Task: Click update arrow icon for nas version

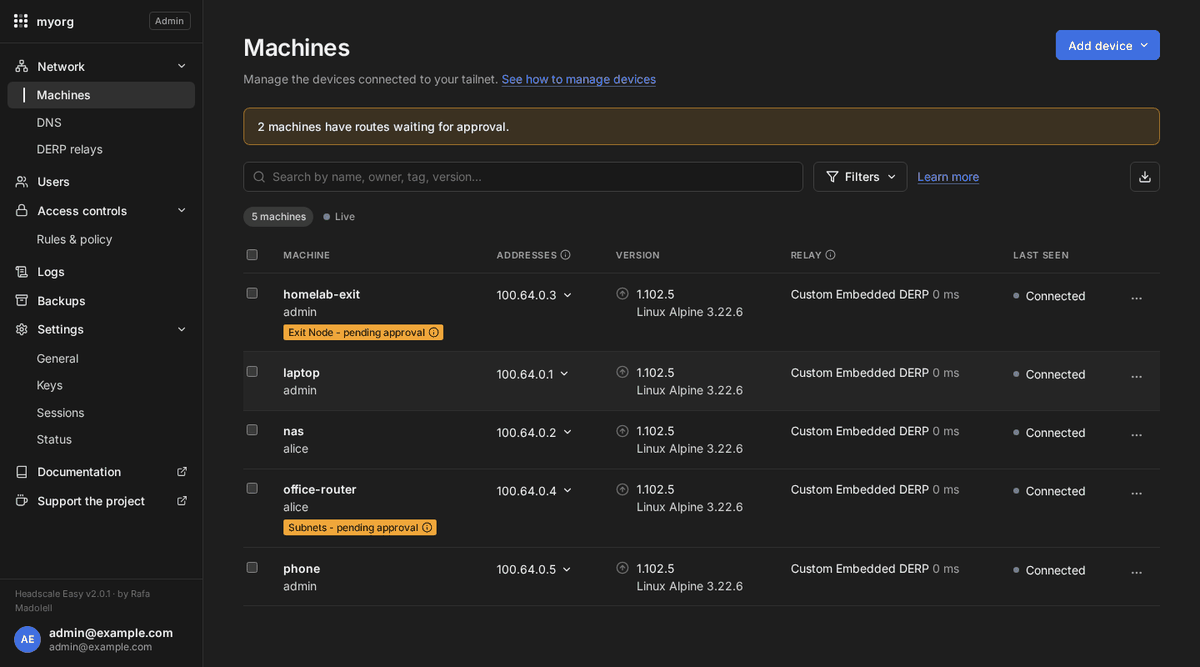Action: [x=622, y=431]
